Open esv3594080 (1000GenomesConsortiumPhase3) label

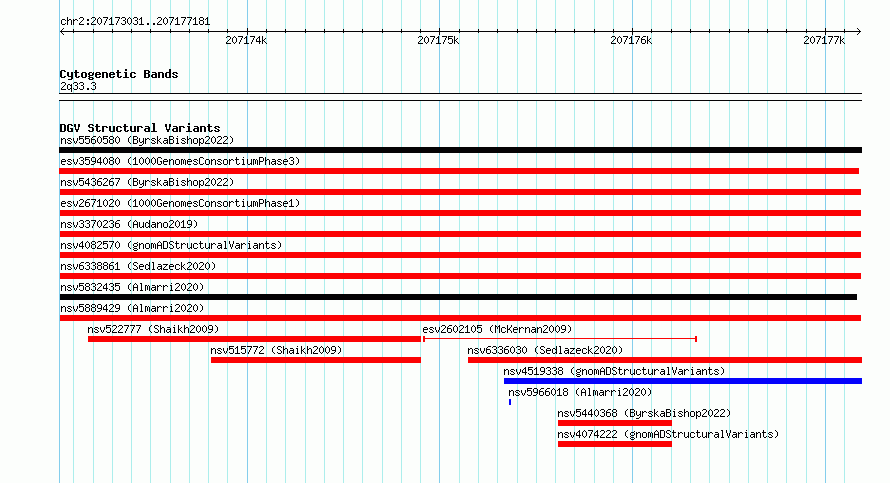(x=180, y=161)
